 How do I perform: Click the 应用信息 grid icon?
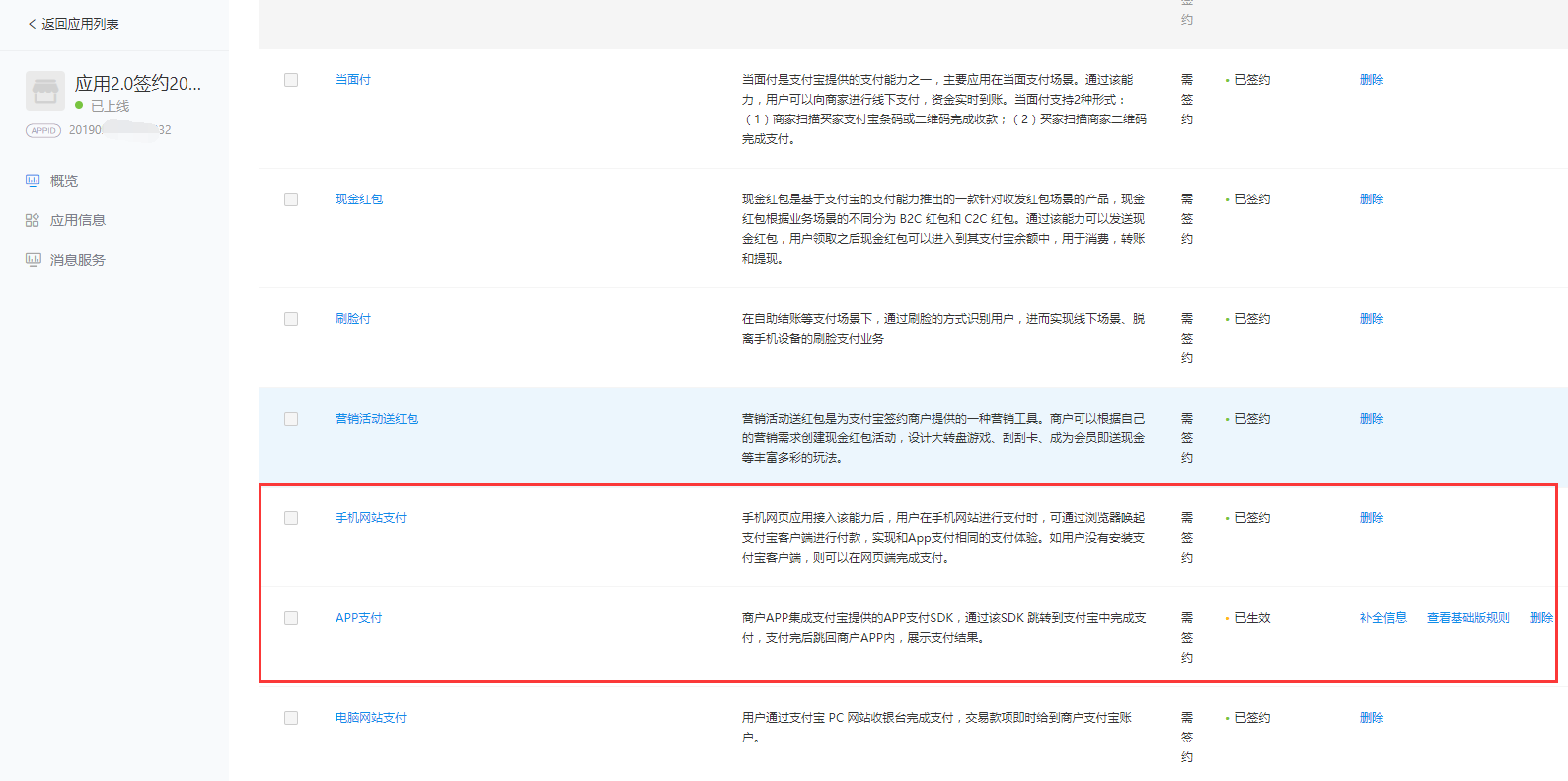(x=33, y=220)
